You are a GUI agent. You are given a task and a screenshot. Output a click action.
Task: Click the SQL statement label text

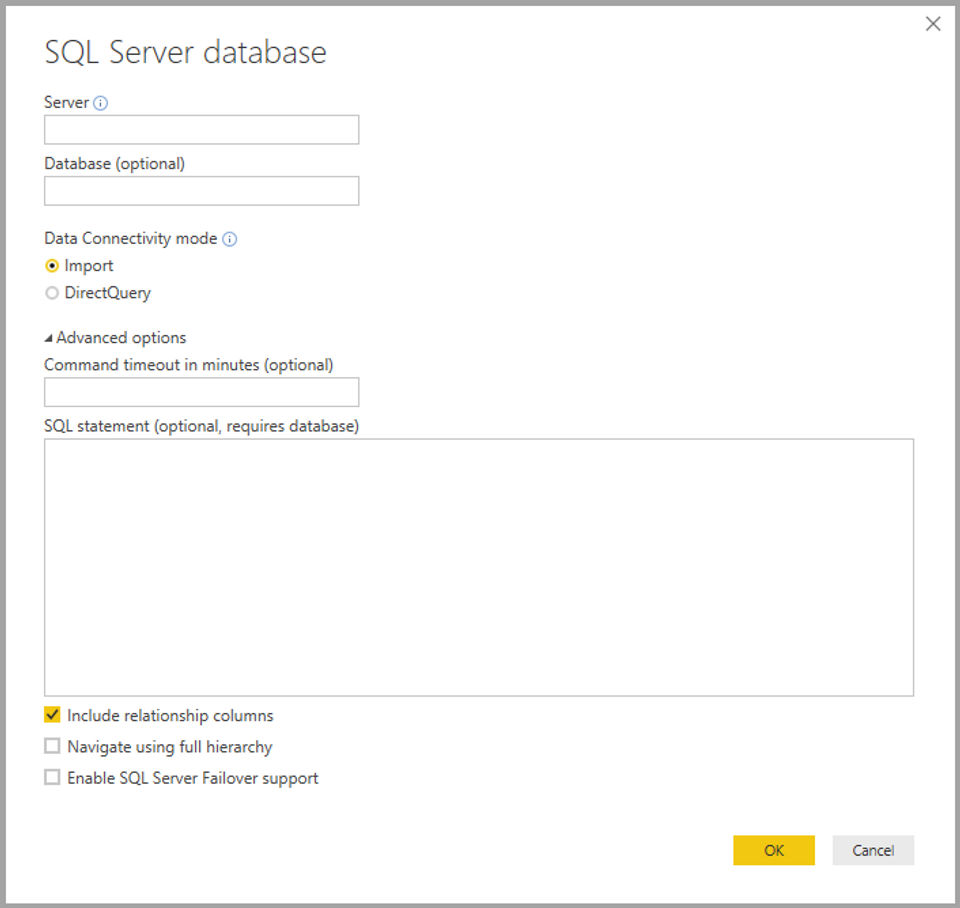[x=201, y=426]
